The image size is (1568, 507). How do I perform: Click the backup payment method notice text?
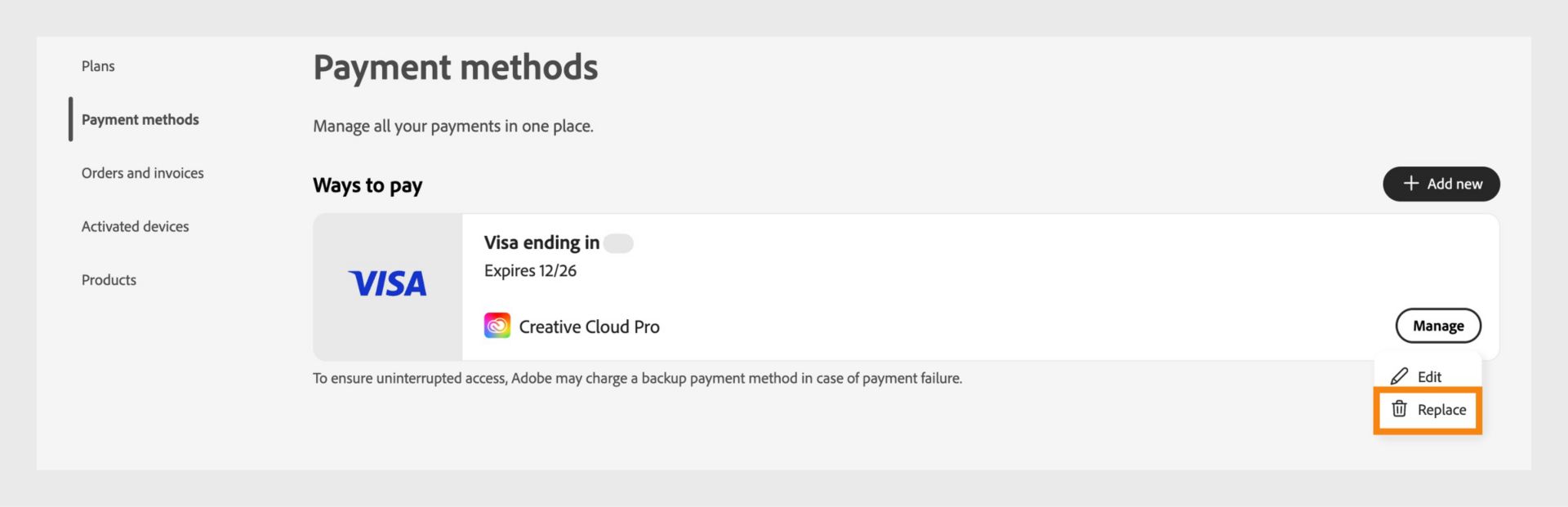[x=637, y=378]
